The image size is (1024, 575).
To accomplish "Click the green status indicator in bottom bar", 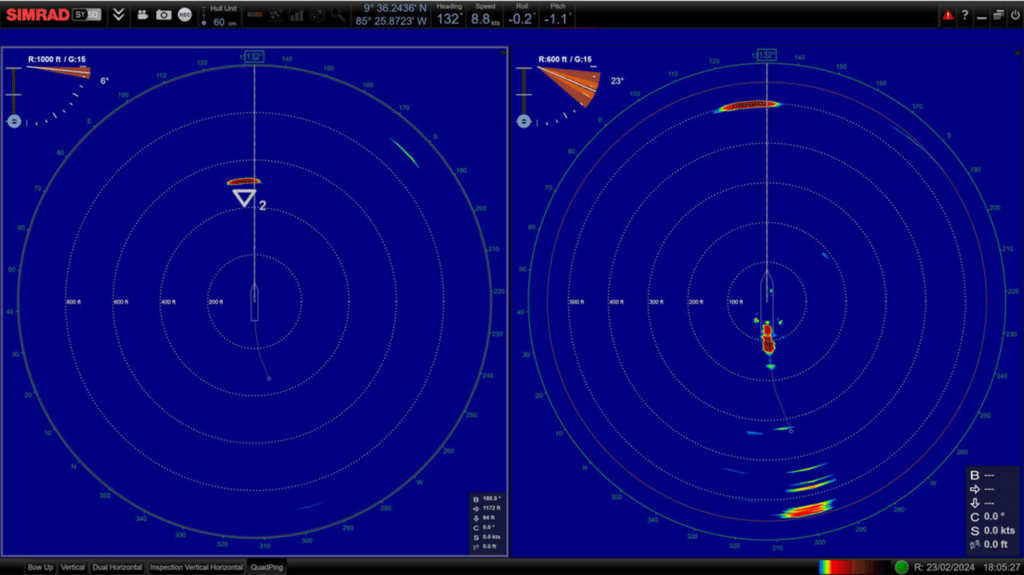I will point(902,567).
